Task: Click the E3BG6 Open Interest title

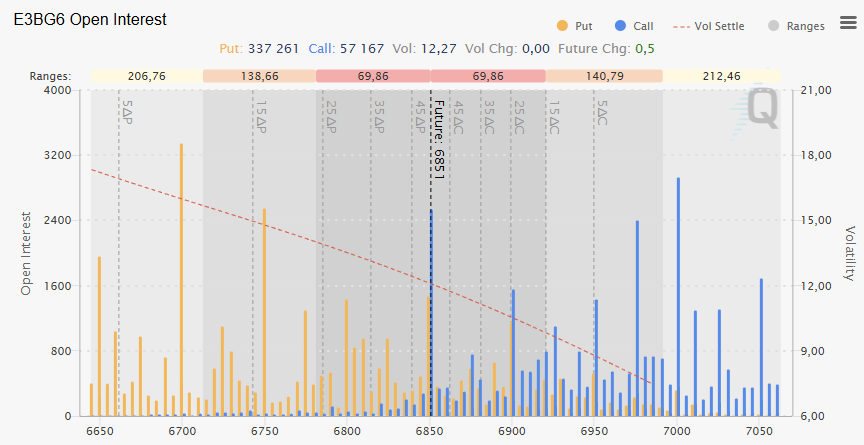Action: [x=90, y=20]
